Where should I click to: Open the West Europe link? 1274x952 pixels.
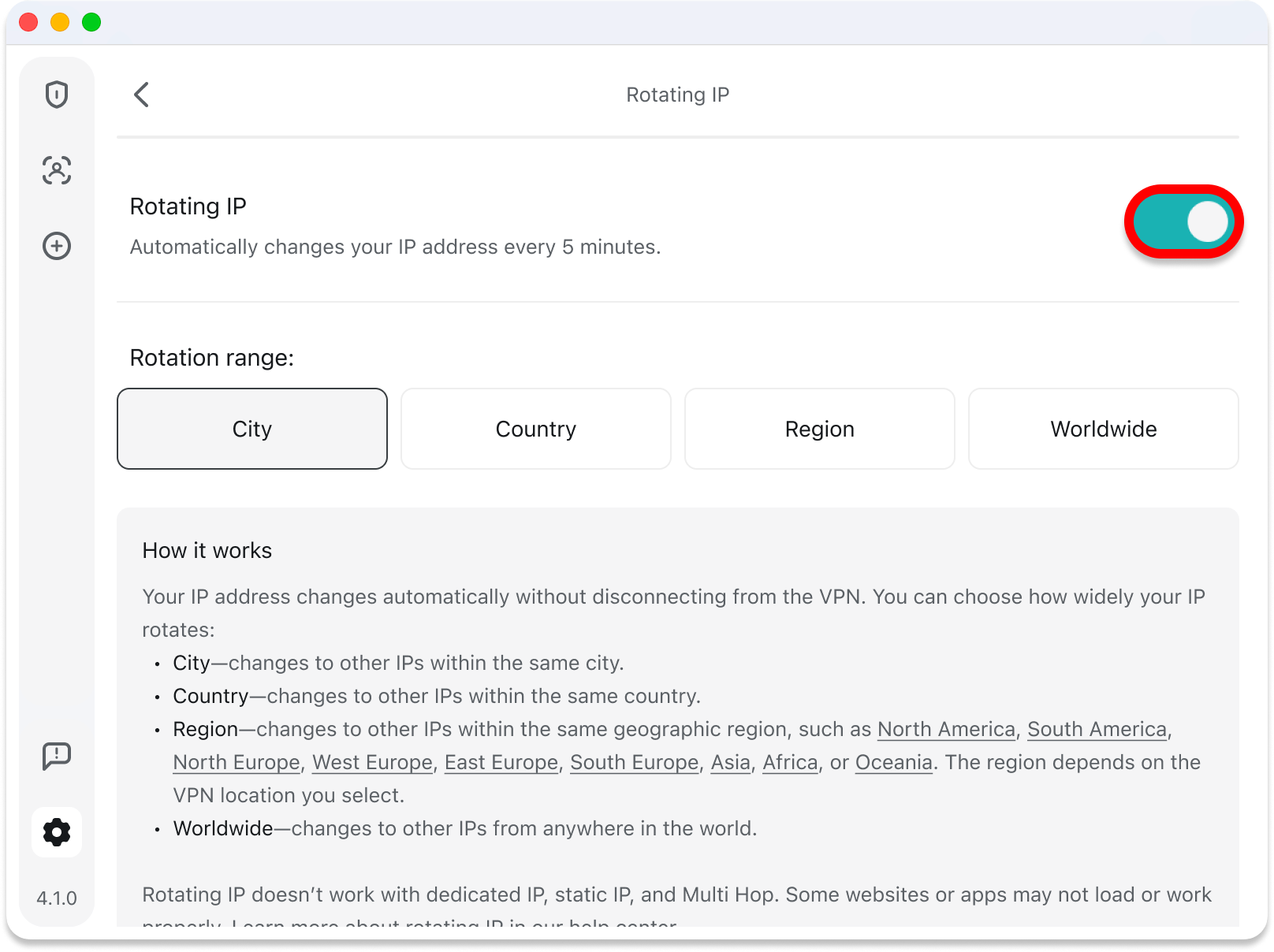coord(372,763)
